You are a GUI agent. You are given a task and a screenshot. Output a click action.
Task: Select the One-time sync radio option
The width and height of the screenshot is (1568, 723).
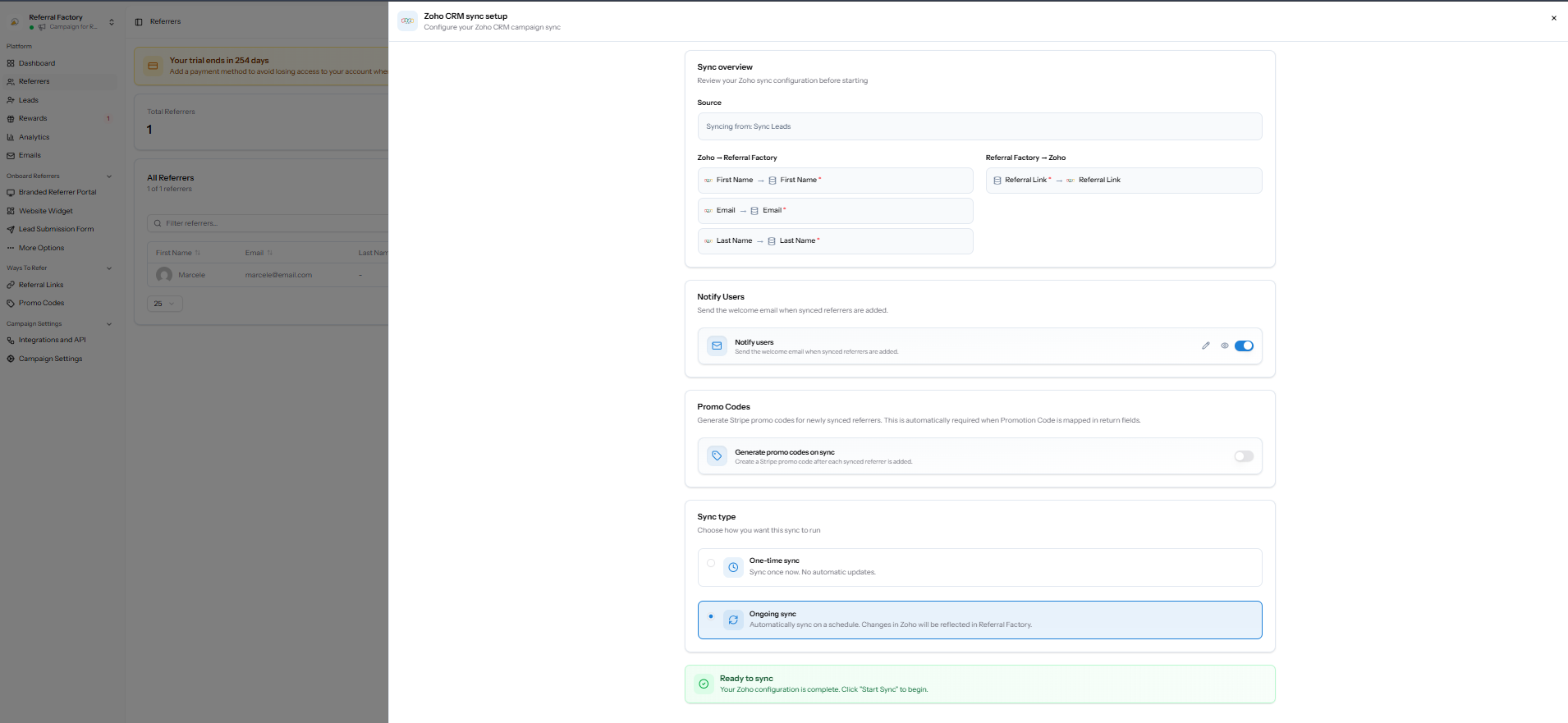tap(711, 563)
